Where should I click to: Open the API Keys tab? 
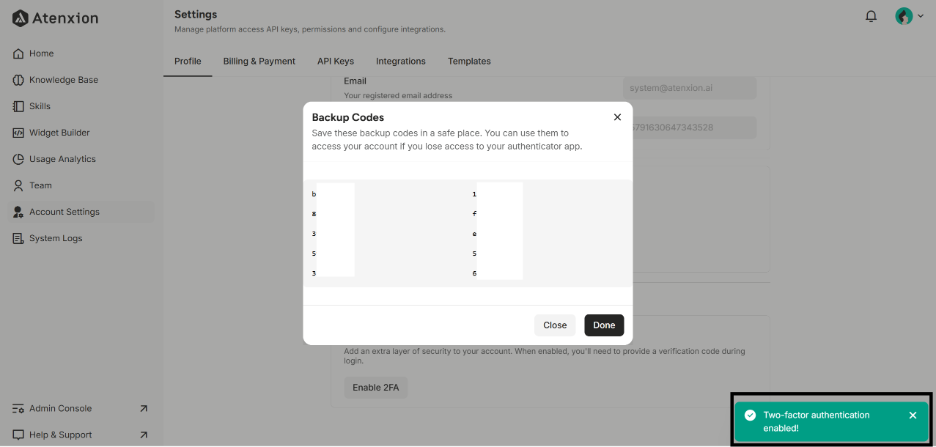(335, 61)
